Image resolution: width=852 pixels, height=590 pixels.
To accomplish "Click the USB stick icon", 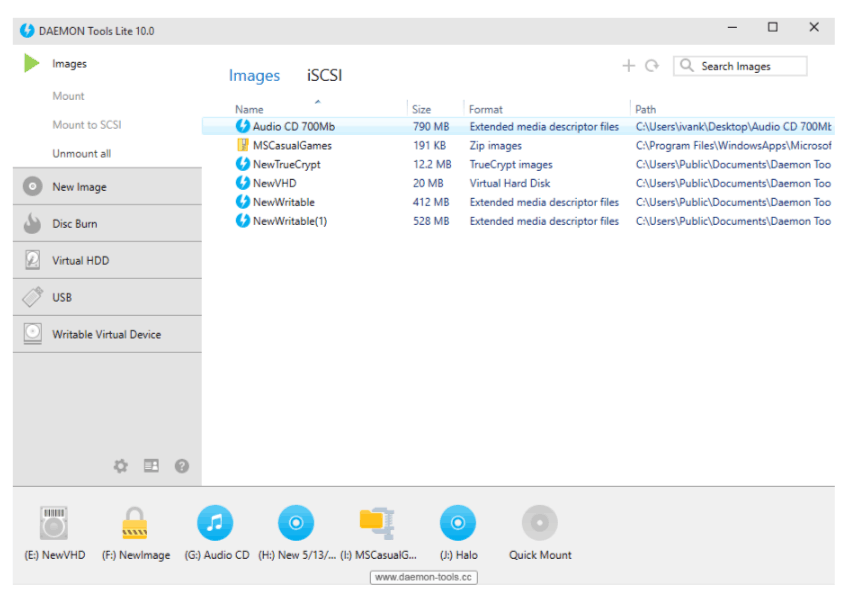I will (x=33, y=297).
